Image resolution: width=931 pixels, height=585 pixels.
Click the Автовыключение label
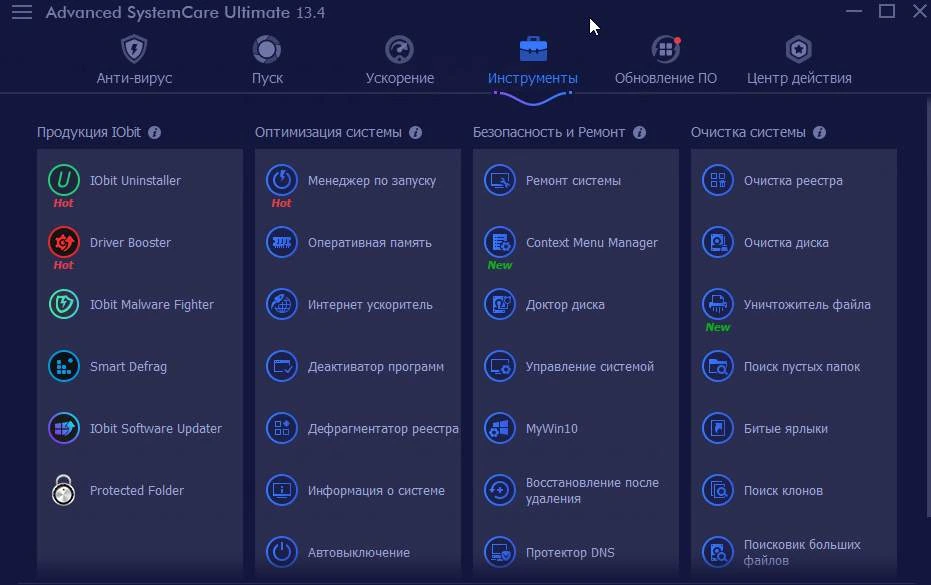[359, 552]
